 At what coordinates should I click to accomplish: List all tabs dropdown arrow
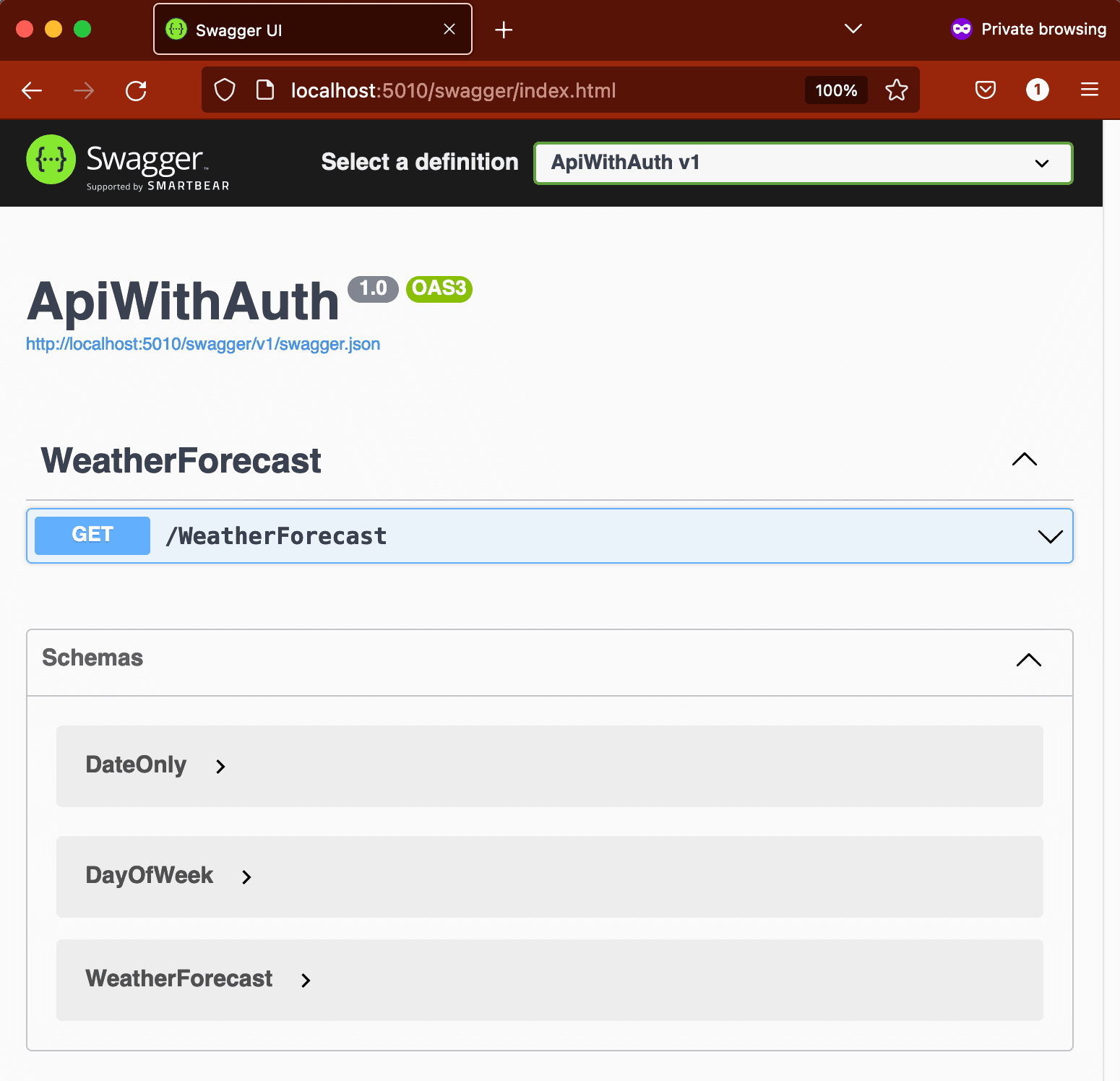click(853, 29)
